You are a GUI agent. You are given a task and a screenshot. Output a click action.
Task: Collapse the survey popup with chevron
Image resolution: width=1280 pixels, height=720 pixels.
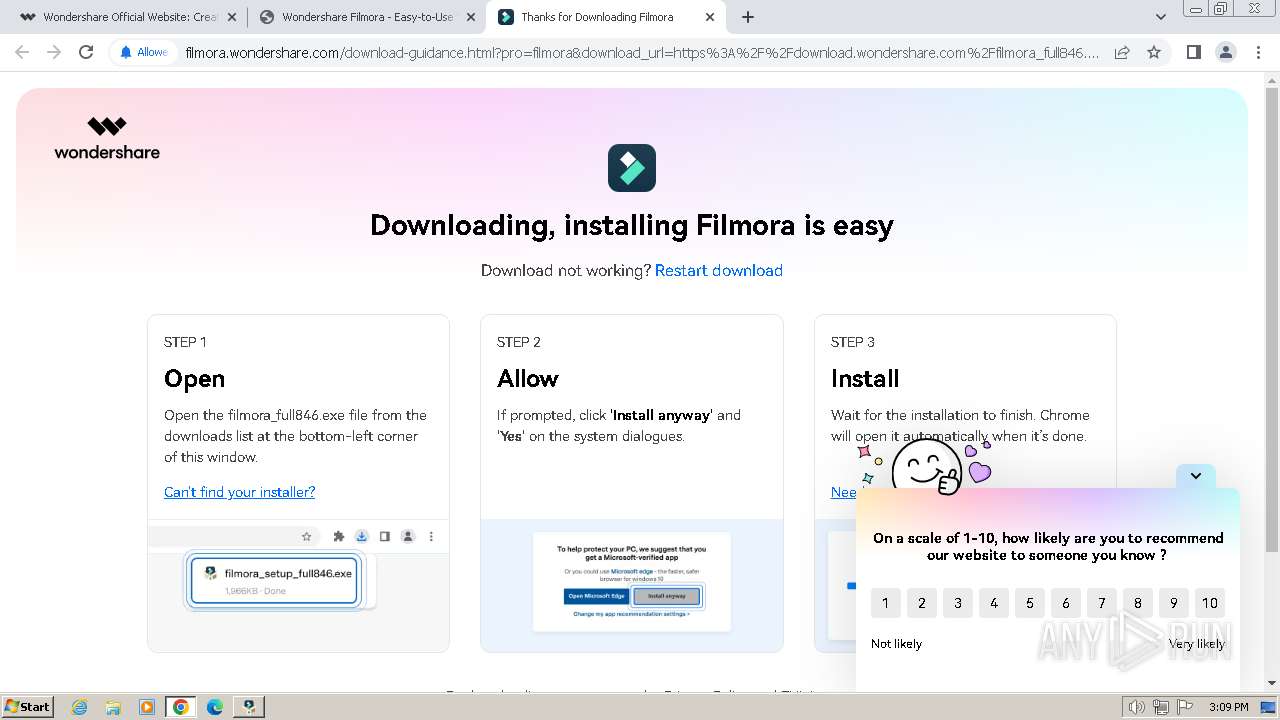(x=1196, y=476)
